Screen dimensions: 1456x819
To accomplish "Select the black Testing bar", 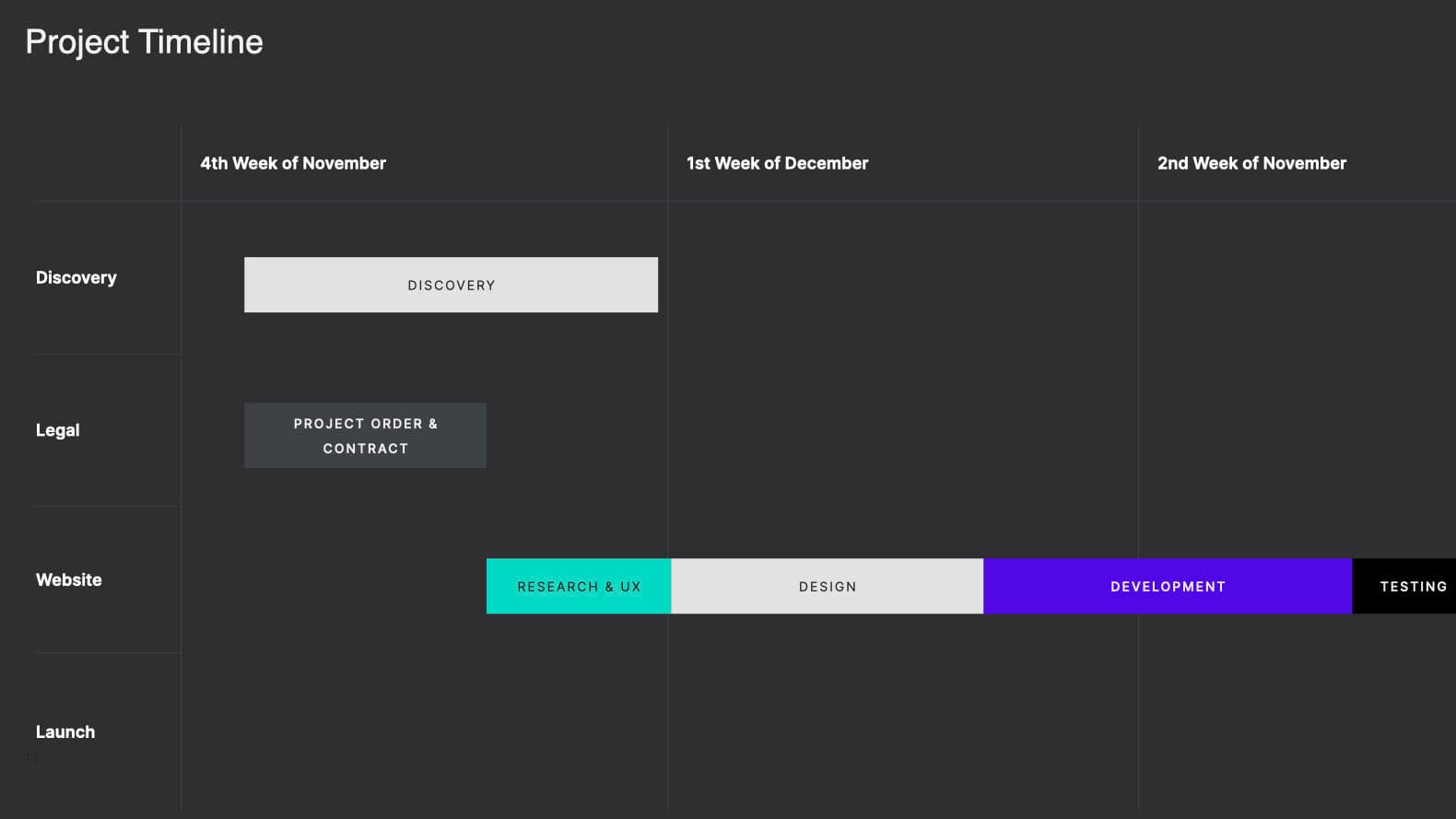I will (1403, 586).
